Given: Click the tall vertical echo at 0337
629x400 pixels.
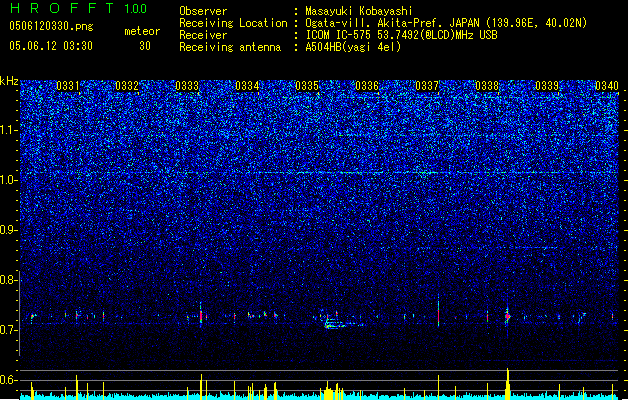Looking at the screenshot, I should pos(438,311).
